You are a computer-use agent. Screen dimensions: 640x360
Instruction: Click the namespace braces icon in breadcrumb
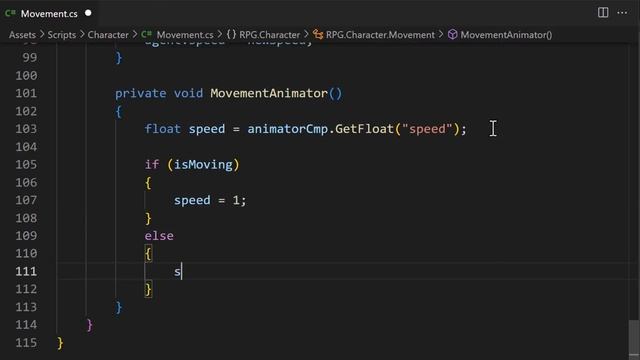(231, 35)
